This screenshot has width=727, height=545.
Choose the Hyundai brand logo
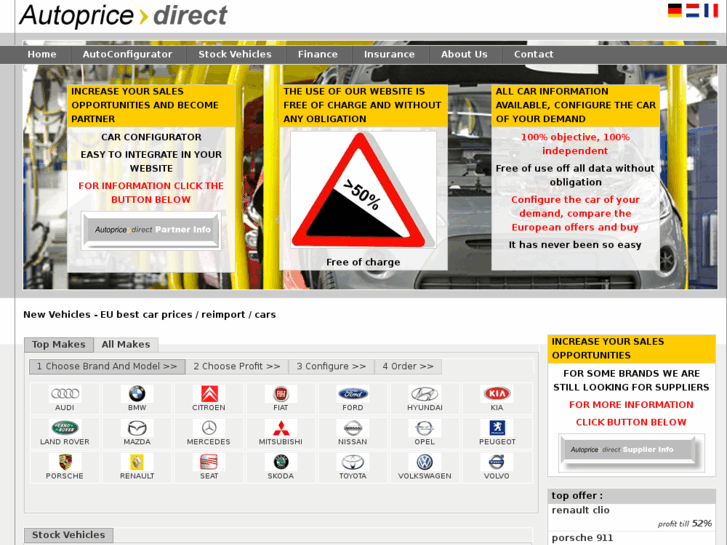tap(425, 394)
